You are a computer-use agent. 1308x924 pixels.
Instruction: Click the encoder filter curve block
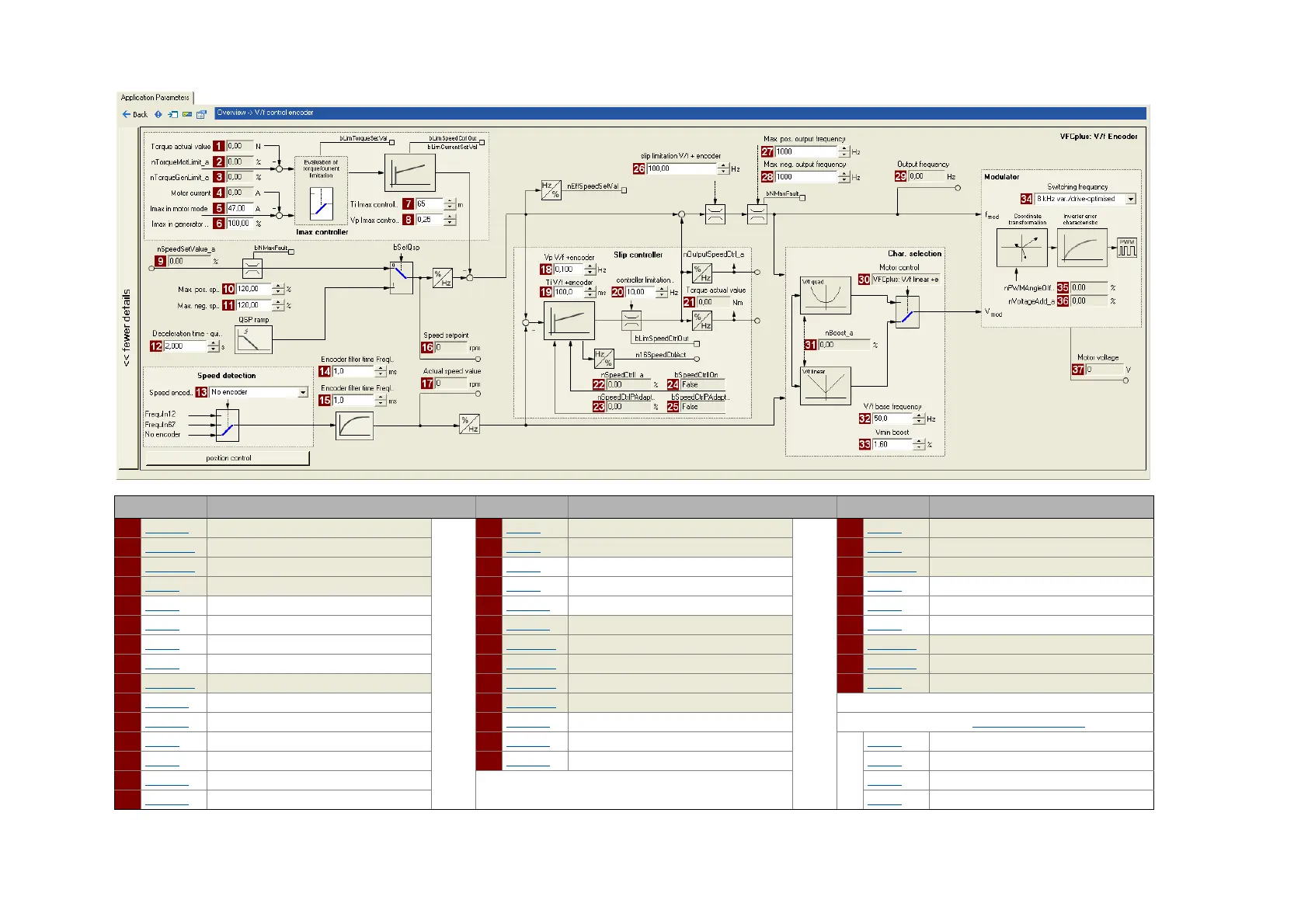[x=354, y=426]
